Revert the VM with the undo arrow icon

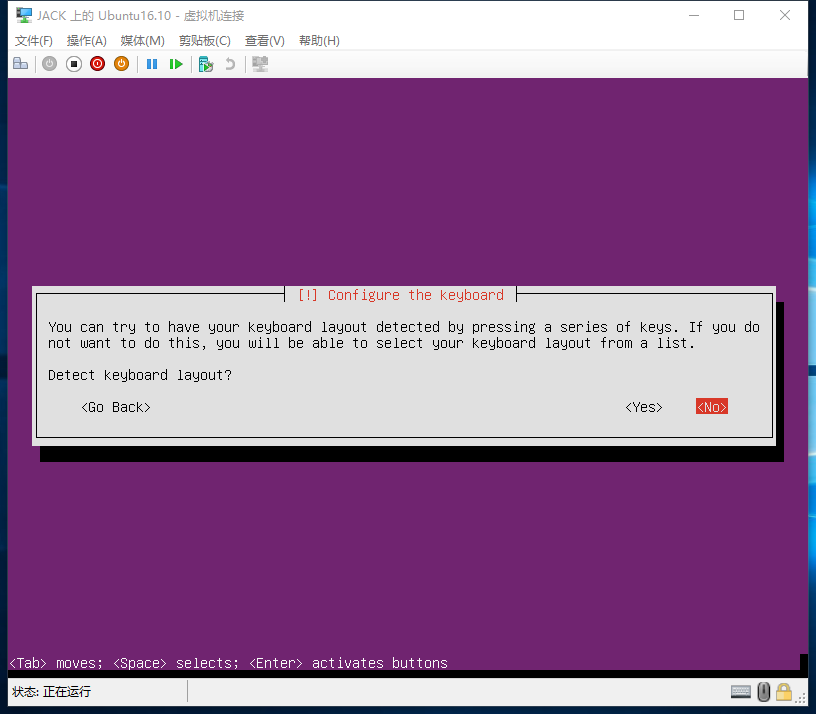click(x=230, y=64)
